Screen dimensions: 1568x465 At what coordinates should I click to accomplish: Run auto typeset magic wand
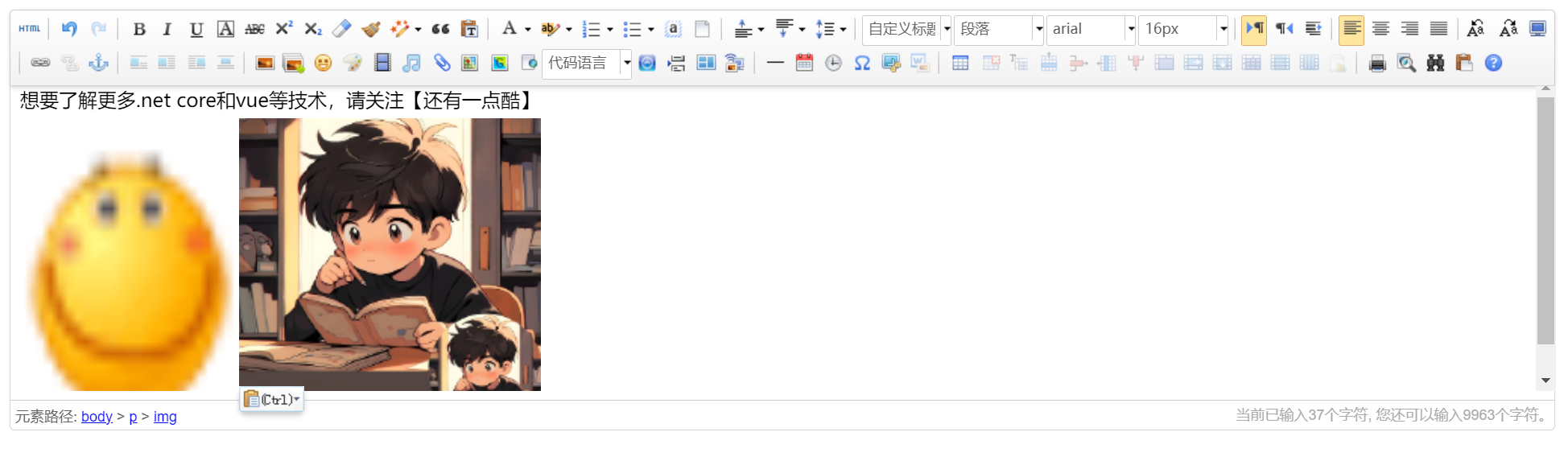click(x=399, y=29)
